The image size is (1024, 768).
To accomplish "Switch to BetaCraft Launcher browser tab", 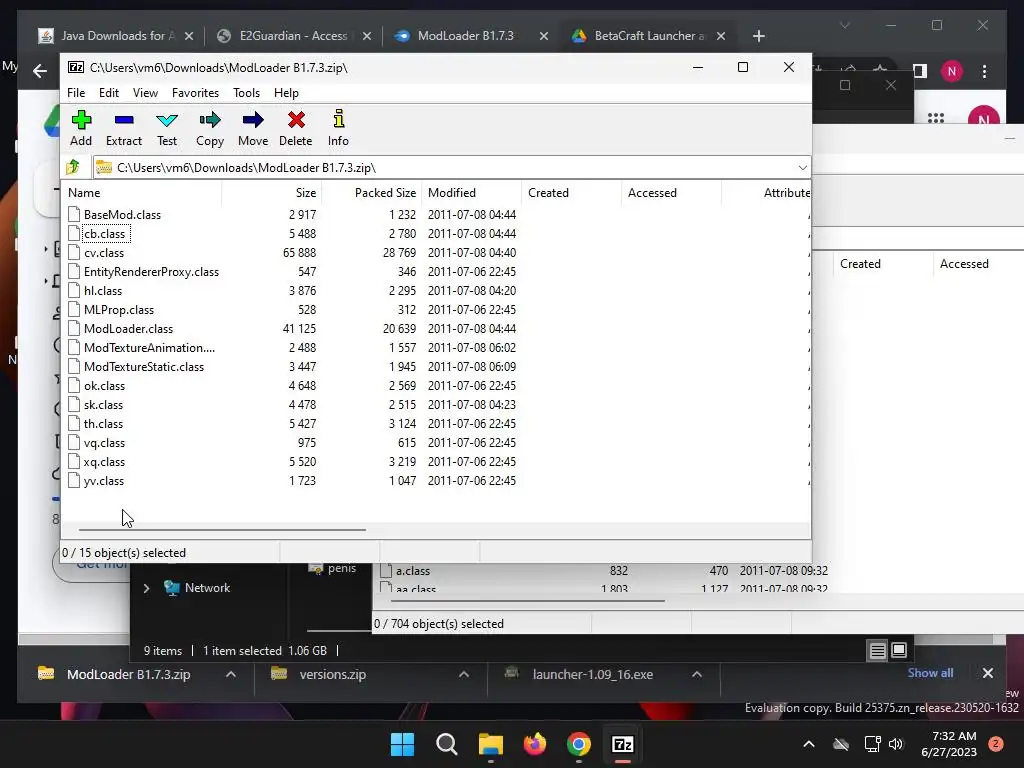I will coord(649,36).
